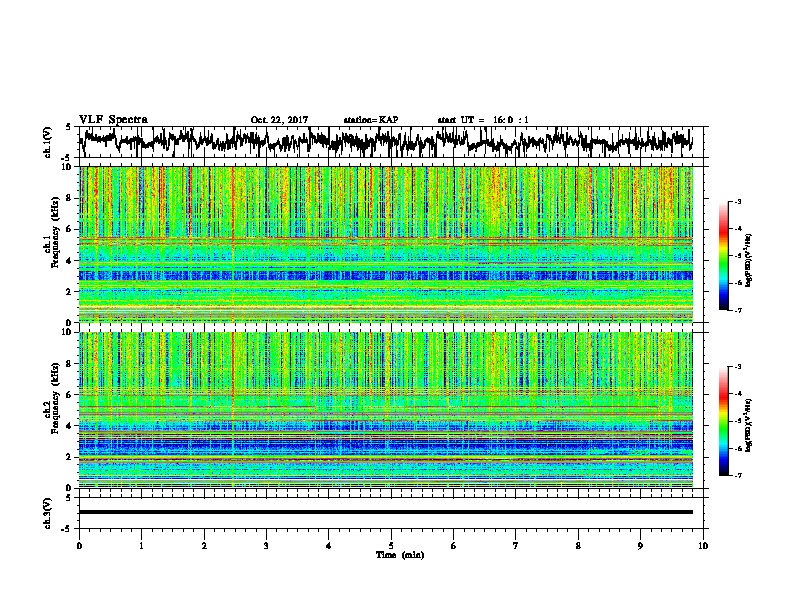This screenshot has width=792, height=612.
Task: Click the "-7" label on ch.2 color bar
Action: tap(738, 476)
